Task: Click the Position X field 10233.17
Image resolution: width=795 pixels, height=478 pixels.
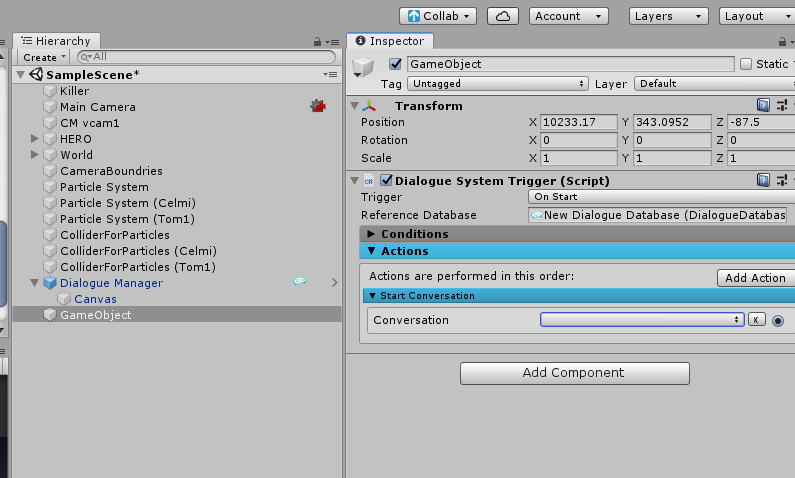Action: tap(578, 122)
